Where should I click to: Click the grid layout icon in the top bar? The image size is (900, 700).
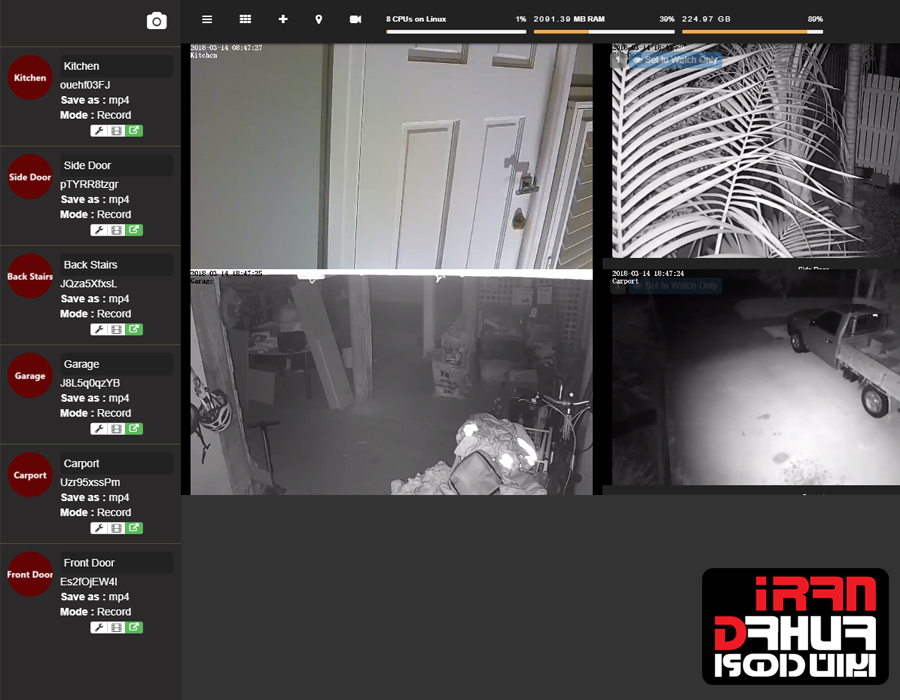[245, 19]
